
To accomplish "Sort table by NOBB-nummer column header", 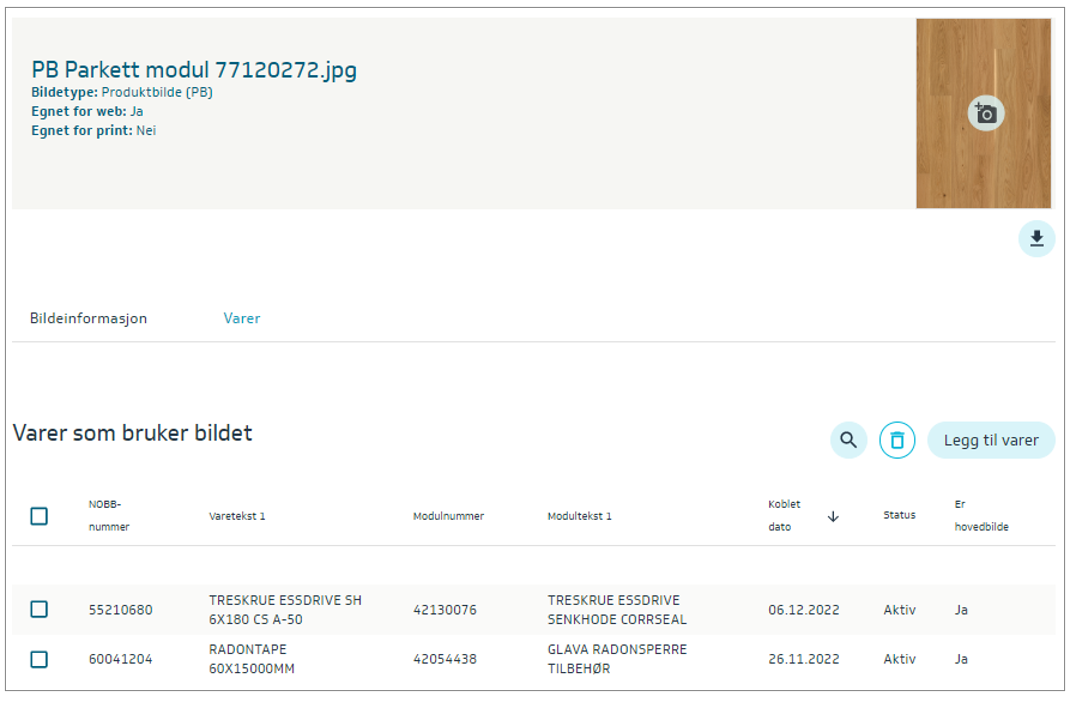I will pyautogui.click(x=109, y=515).
